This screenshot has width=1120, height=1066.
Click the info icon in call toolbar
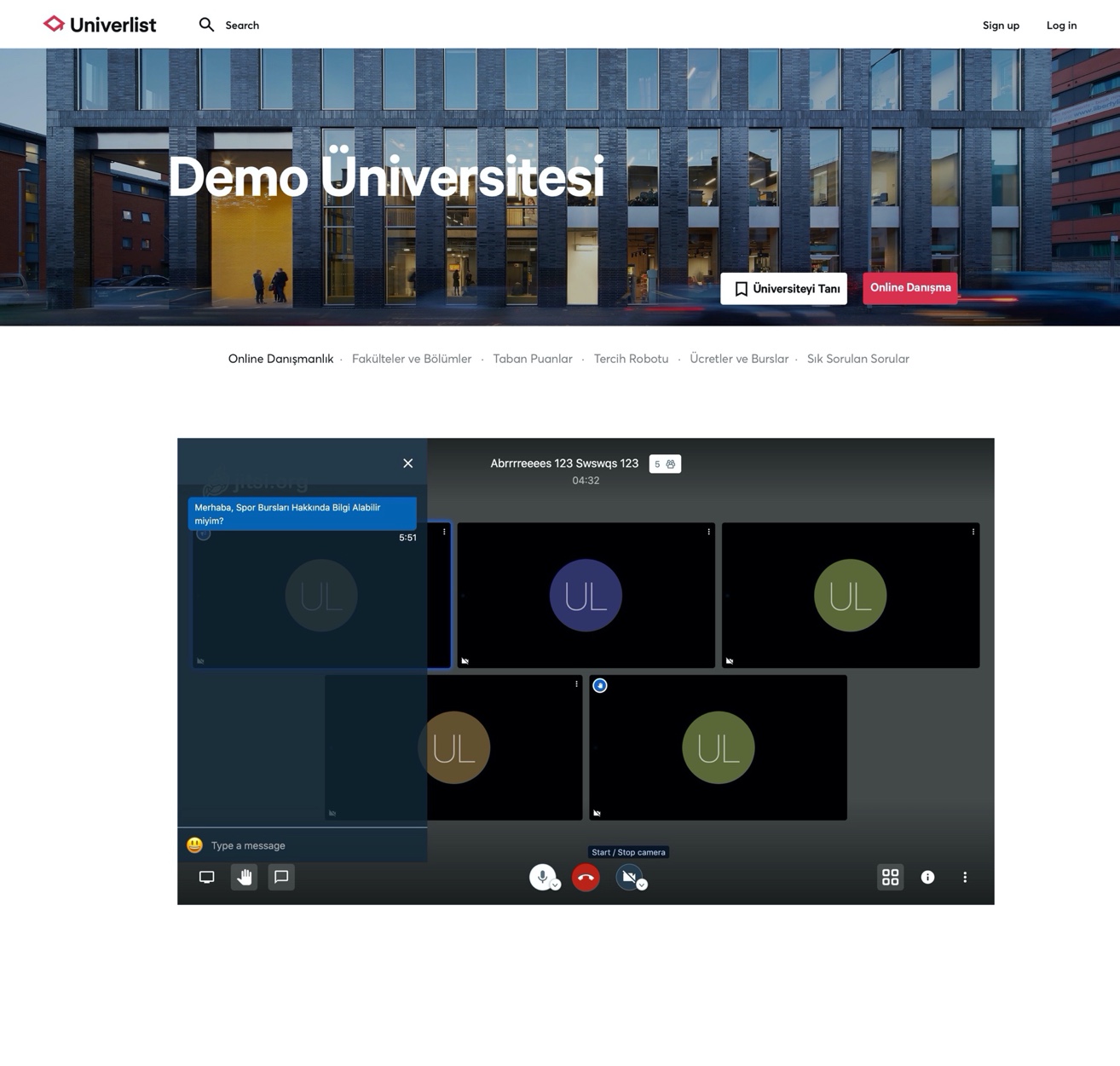927,877
